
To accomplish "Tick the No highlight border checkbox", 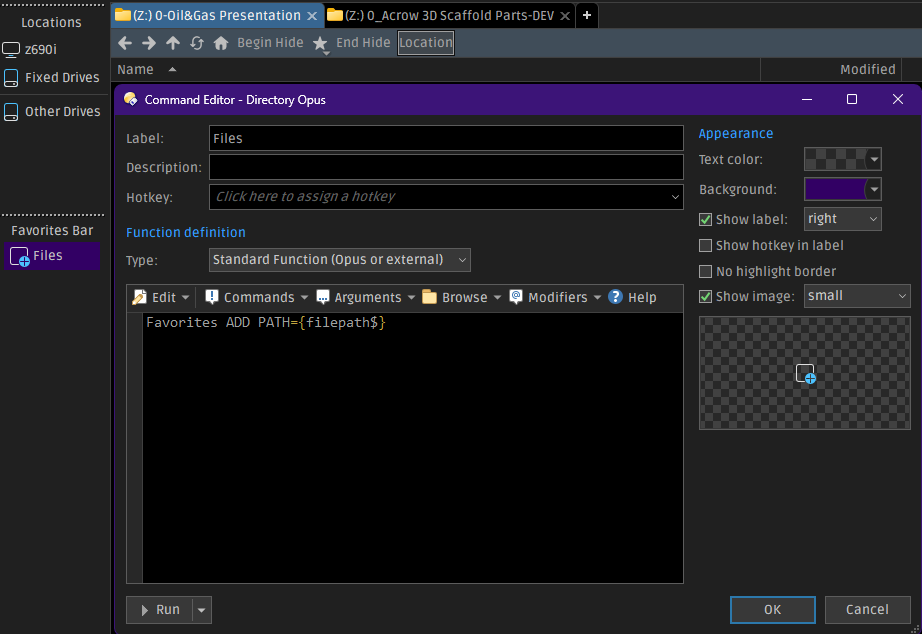I will [x=706, y=271].
